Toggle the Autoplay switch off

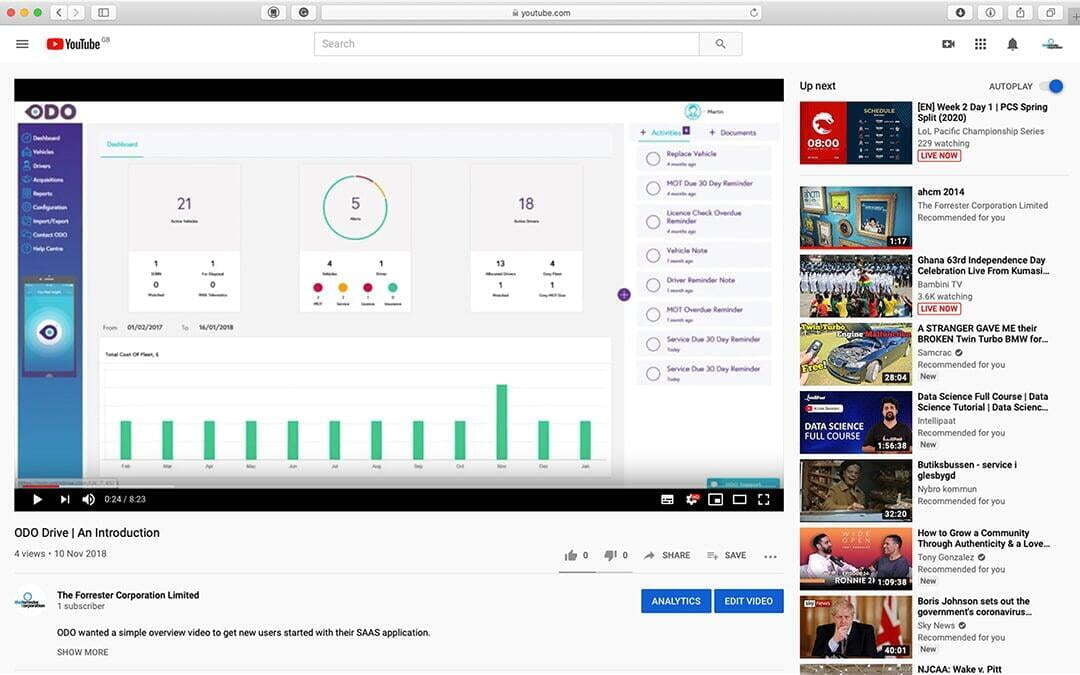(x=1052, y=86)
